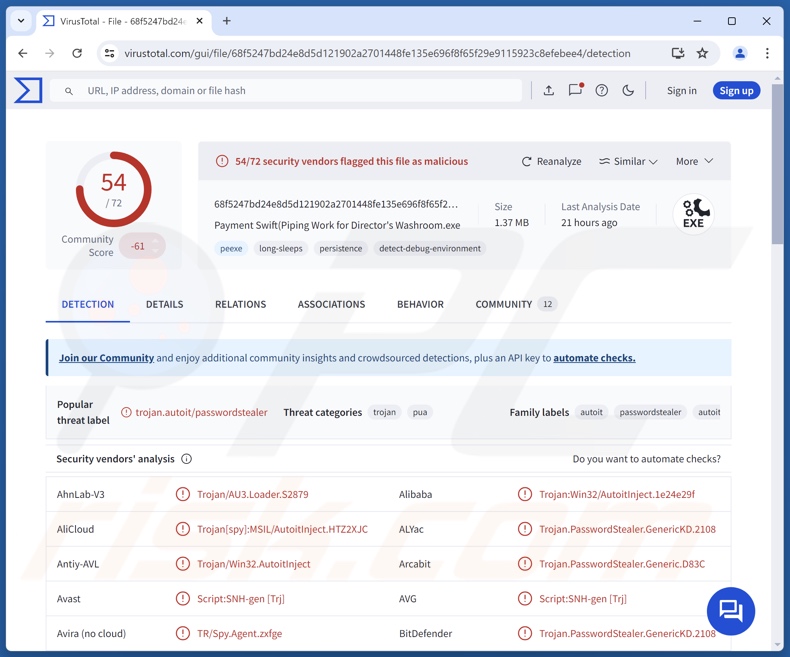The image size is (790, 657).
Task: Click the file hash text
Action: pyautogui.click(x=336, y=204)
